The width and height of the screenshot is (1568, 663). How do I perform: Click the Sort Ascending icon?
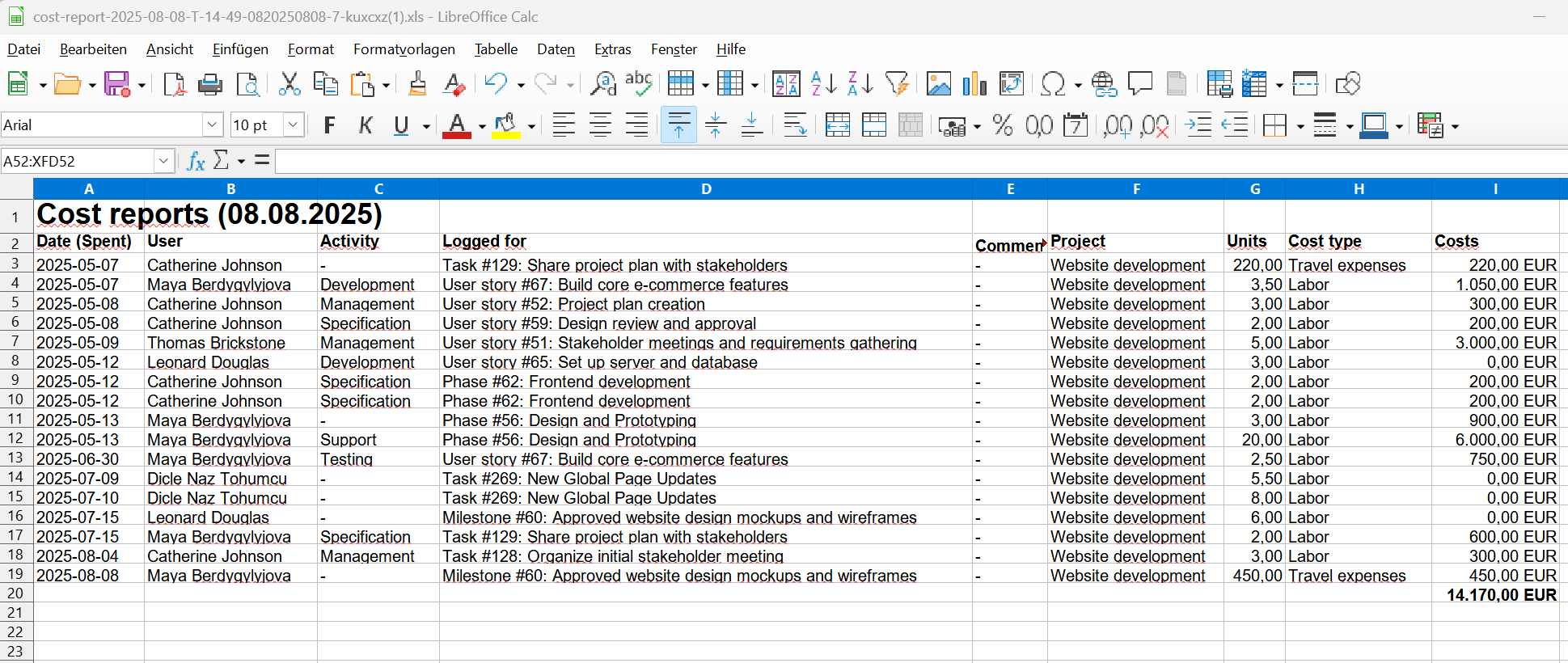(x=823, y=84)
